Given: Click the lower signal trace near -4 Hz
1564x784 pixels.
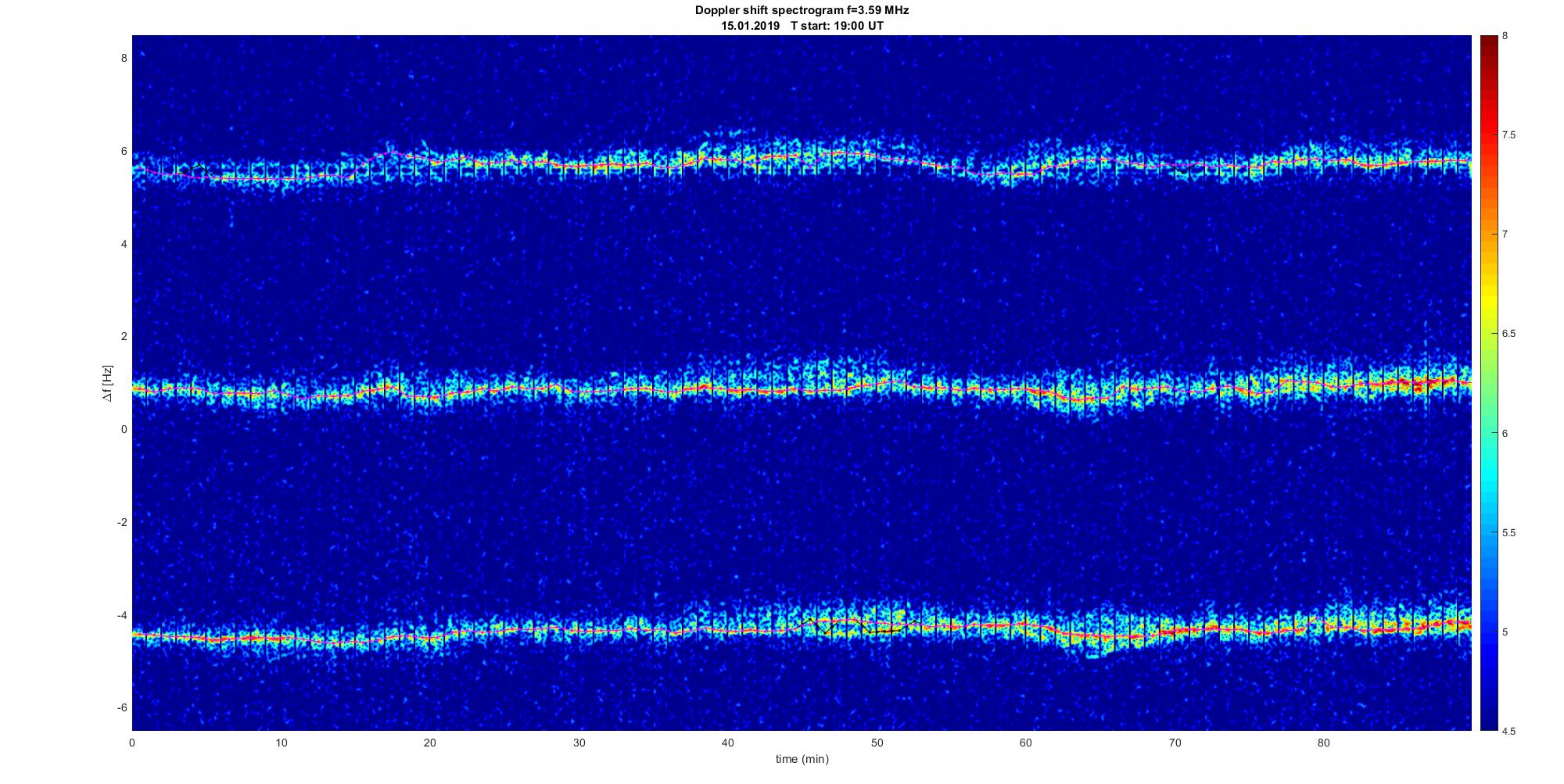Looking at the screenshot, I should [802, 629].
